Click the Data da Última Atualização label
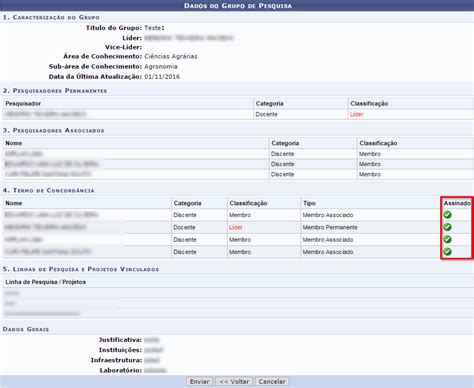 (x=95, y=77)
